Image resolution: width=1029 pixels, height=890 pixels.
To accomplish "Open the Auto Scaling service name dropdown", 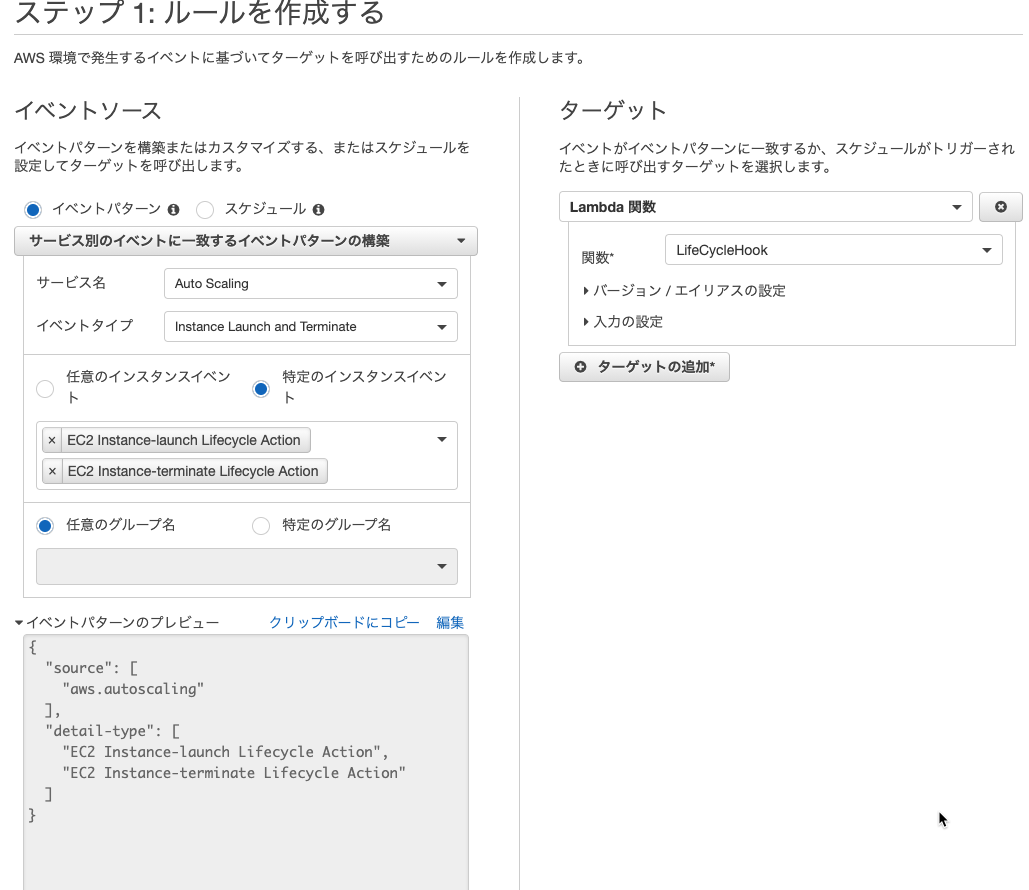I will point(310,284).
